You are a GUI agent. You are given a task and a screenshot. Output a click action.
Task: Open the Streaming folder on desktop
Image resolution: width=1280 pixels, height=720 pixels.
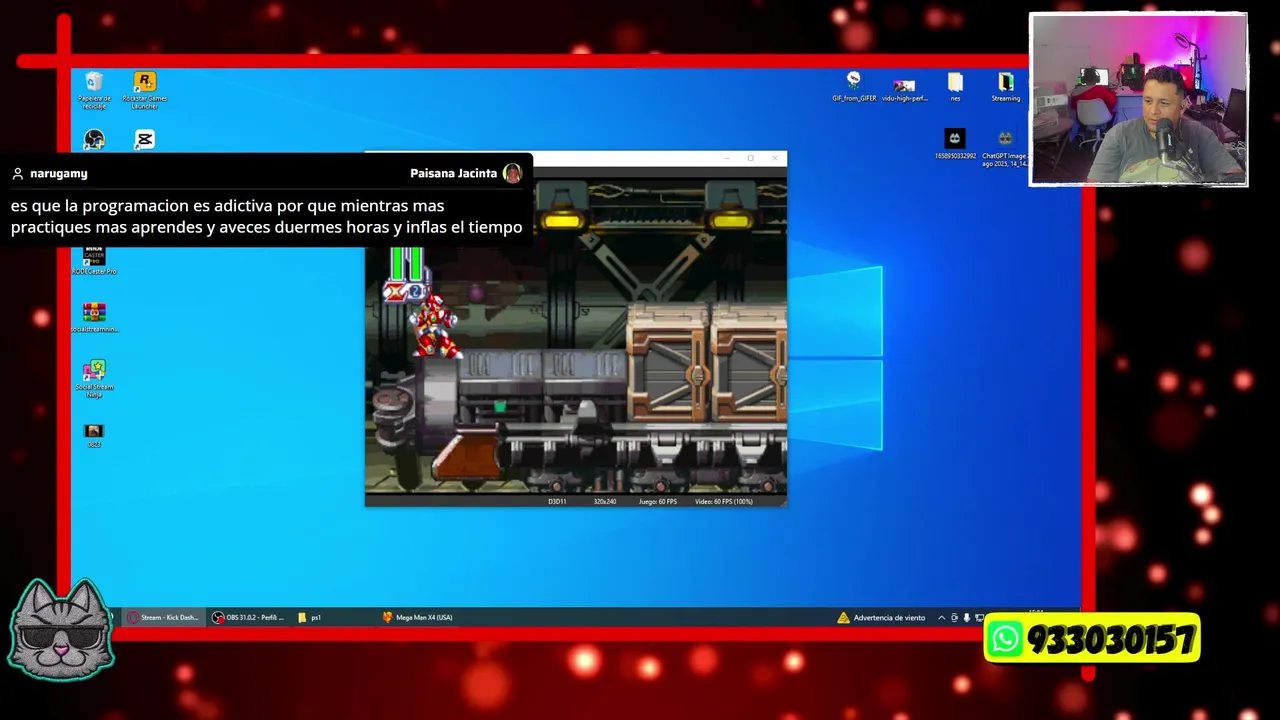coord(1006,87)
